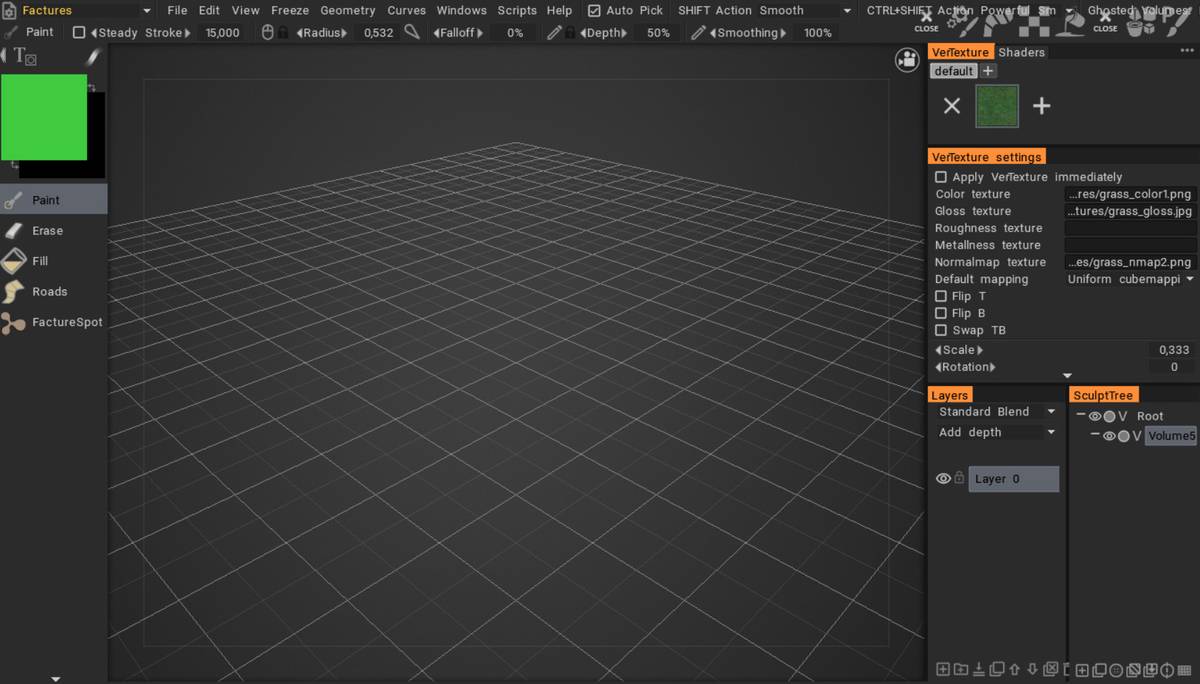Click merge down layer icon

pyautogui.click(x=979, y=669)
